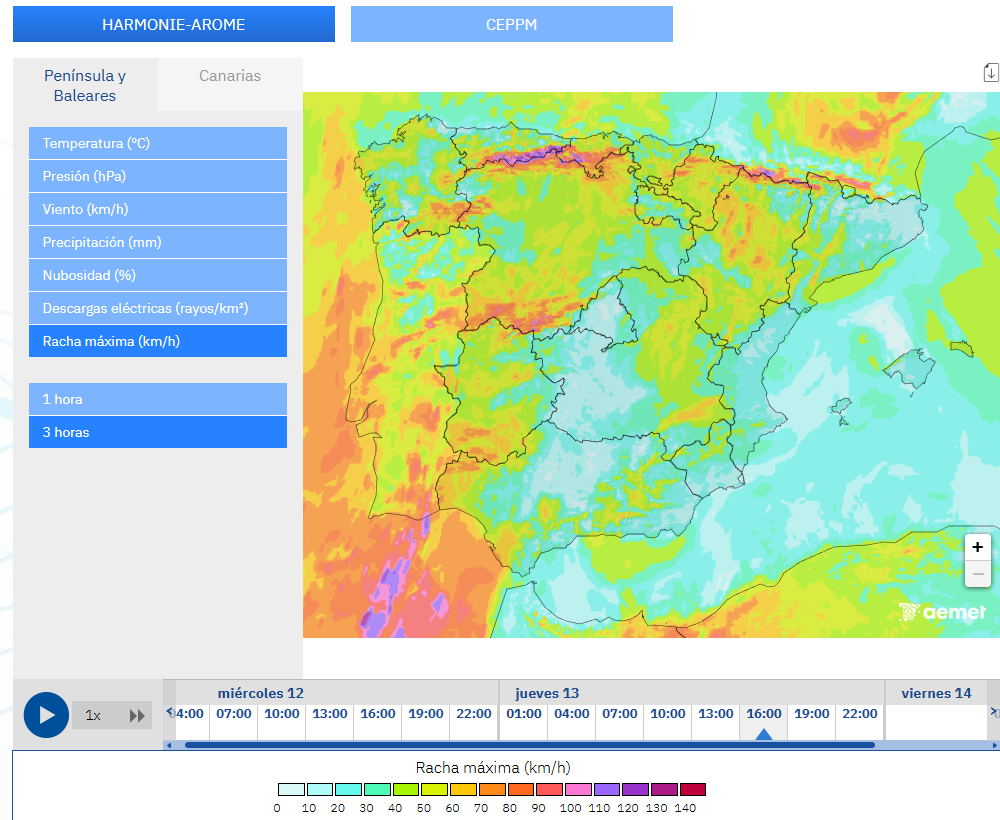
Task: Switch to the CEPPM model
Action: (511, 24)
